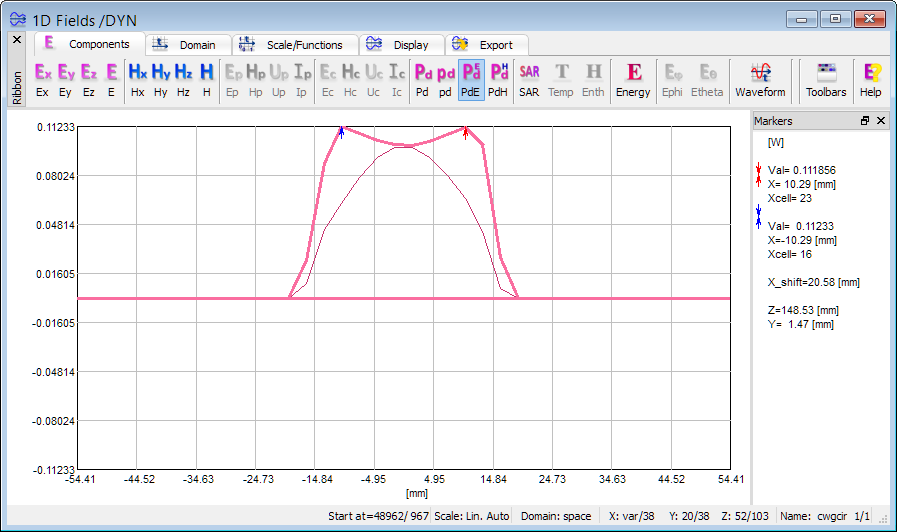
Task: Open the Waveform tool
Action: [x=760, y=78]
